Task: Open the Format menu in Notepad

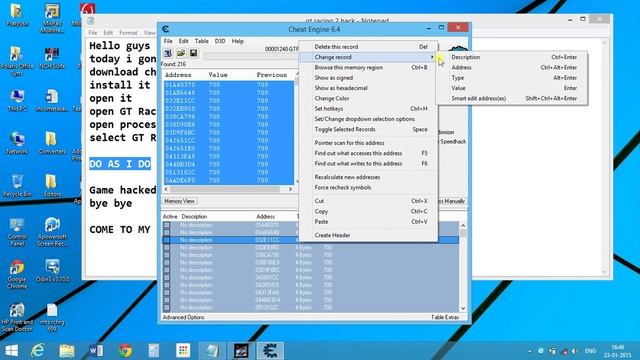Action: [128, 32]
